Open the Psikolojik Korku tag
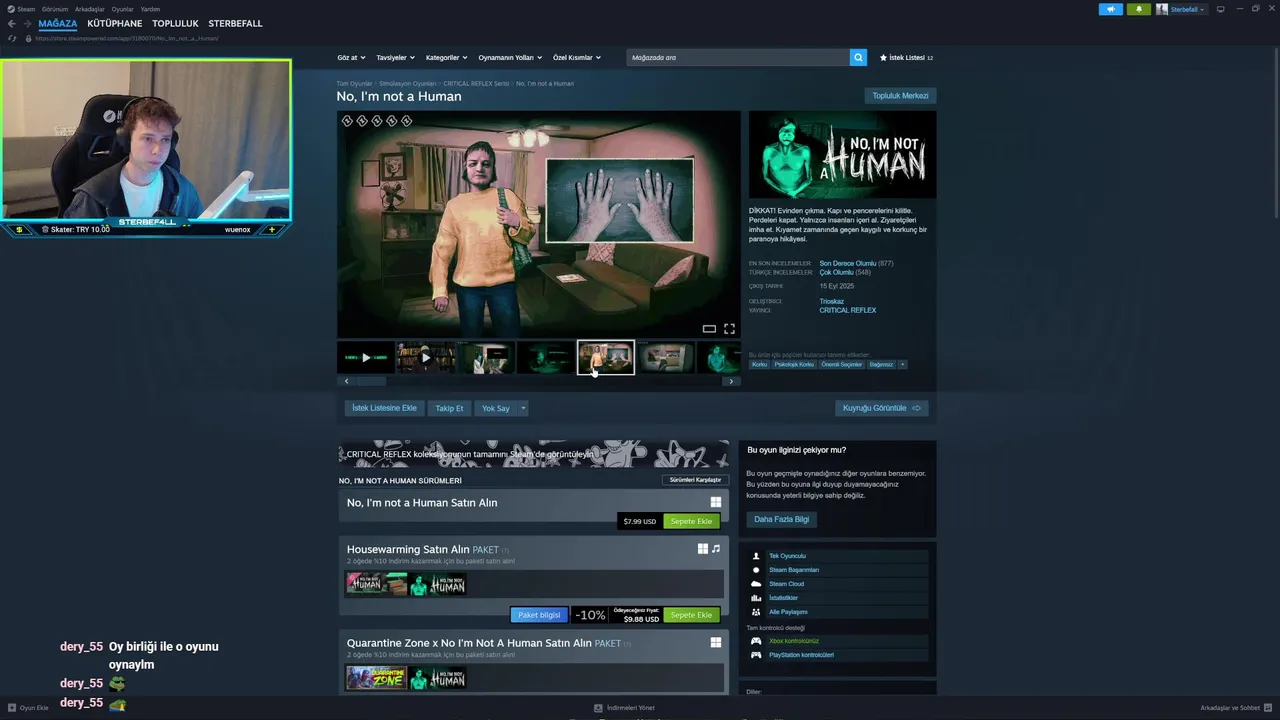Viewport: 1280px width, 720px height. point(794,365)
